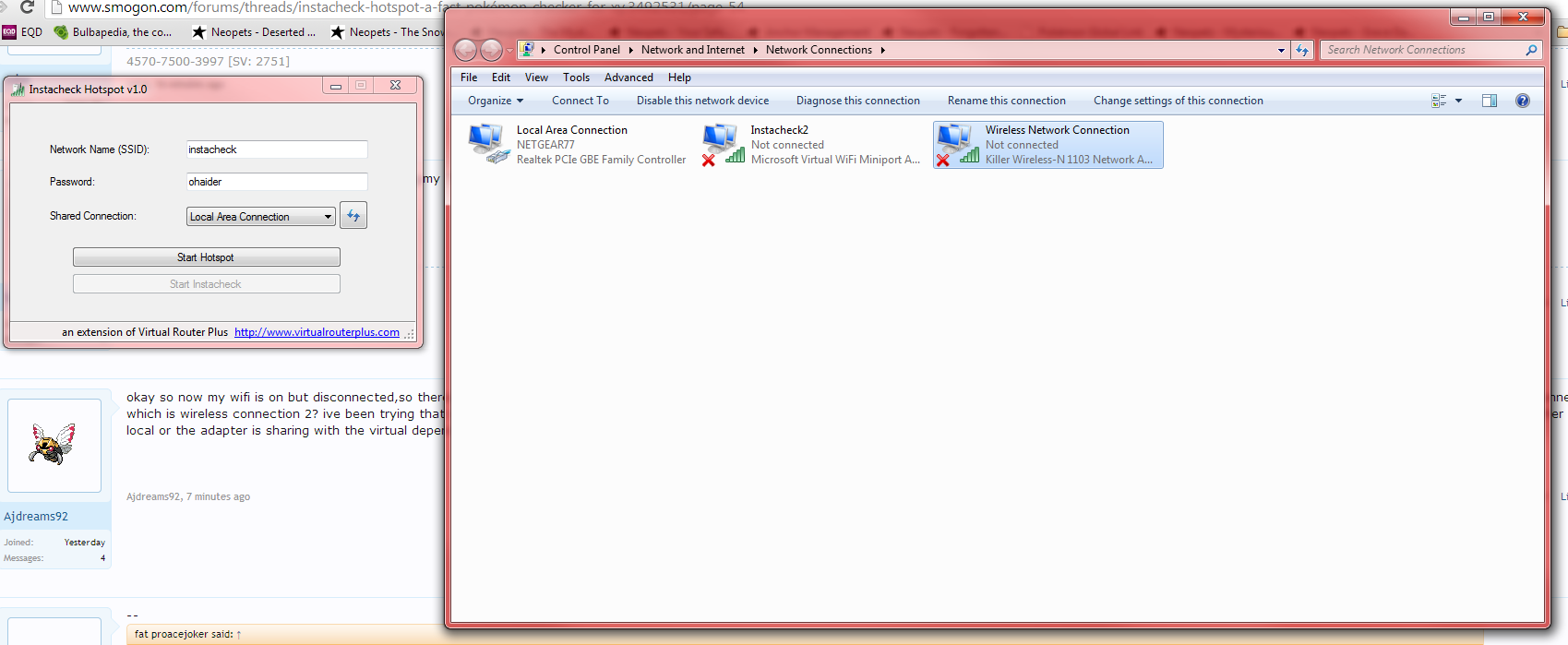Expand the breadcrumb arrow after Network and Internet
The width and height of the screenshot is (1568, 645).
tap(756, 50)
